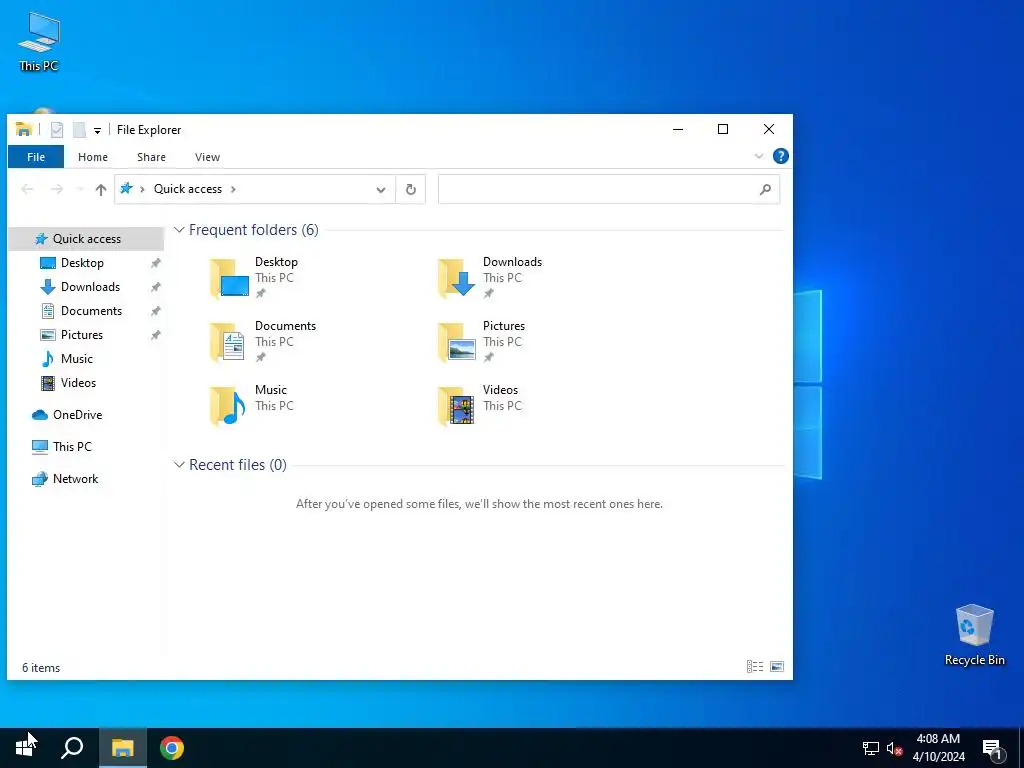The width and height of the screenshot is (1024, 768).
Task: Open the address bar history dropdown
Action: [x=381, y=189]
